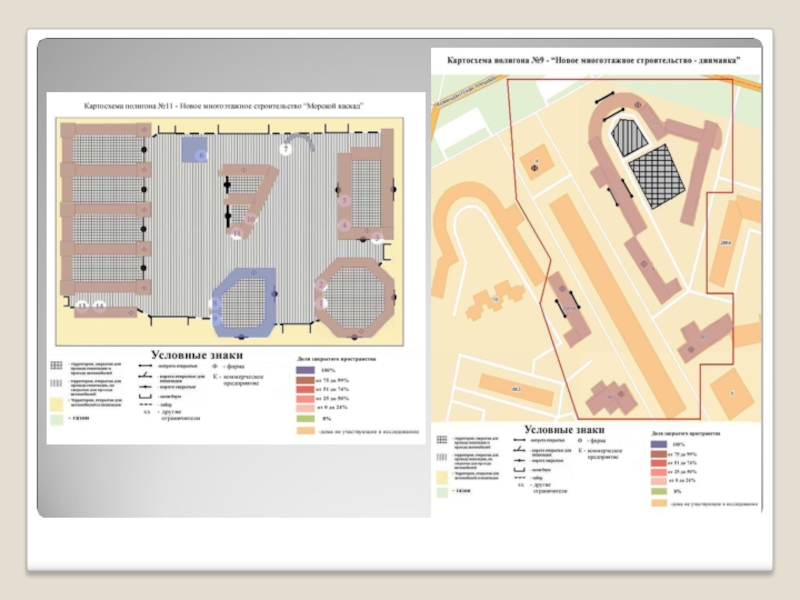
Task: Click the brown 75–99% swatch in polygon №9 legend
Action: pos(659,454)
